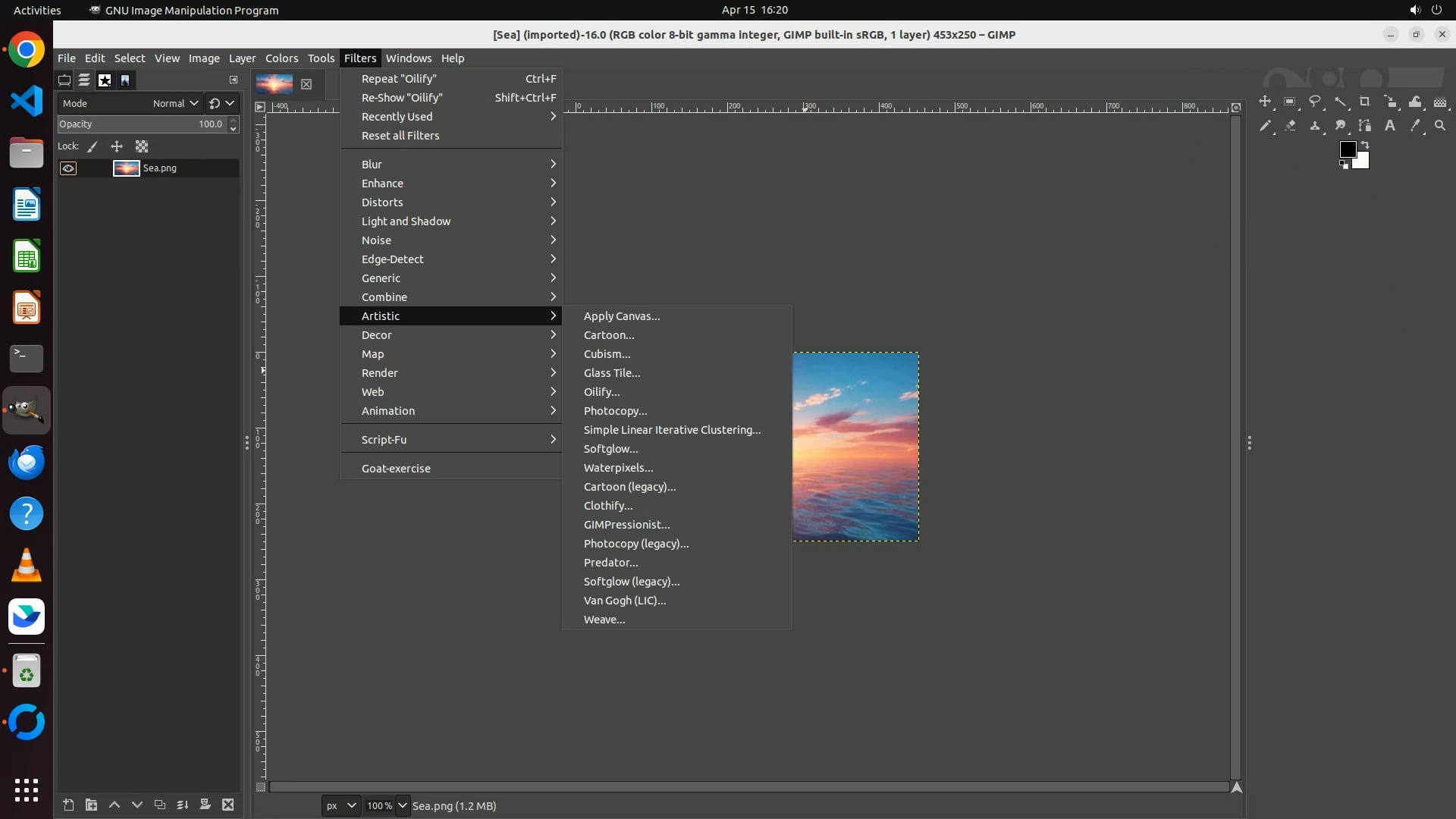Open VLC from the Ubuntu dock
This screenshot has width=1456, height=819.
27,566
